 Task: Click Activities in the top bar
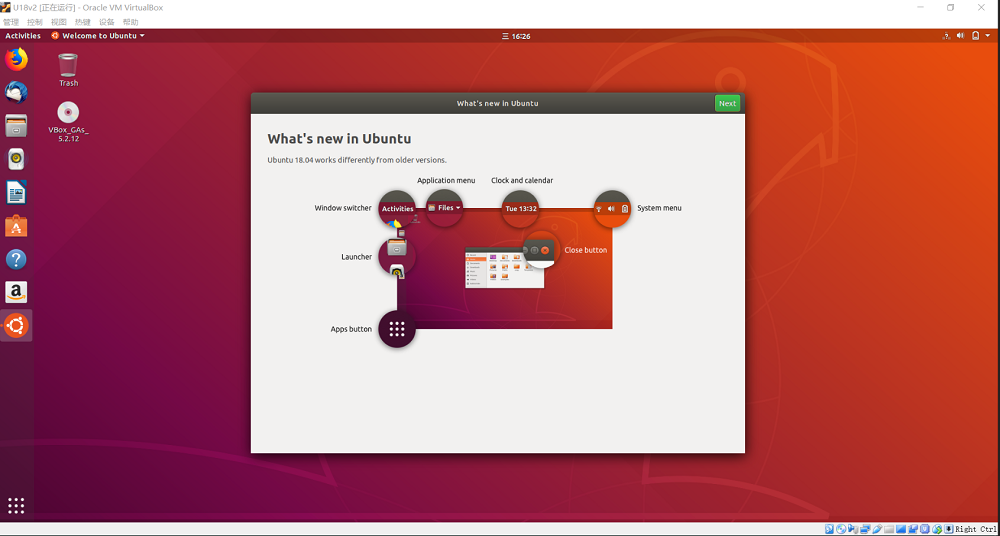pyautogui.click(x=23, y=36)
